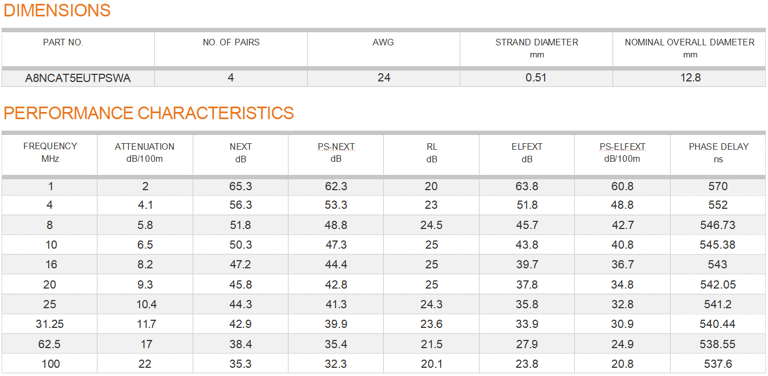Select part number A8NCAT5EUTPSWA cell
The image size is (768, 376).
point(78,78)
